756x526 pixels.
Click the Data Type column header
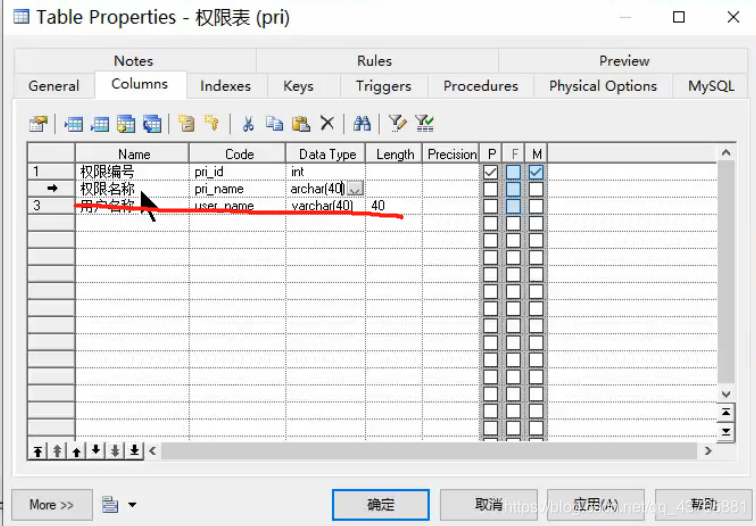tap(326, 154)
